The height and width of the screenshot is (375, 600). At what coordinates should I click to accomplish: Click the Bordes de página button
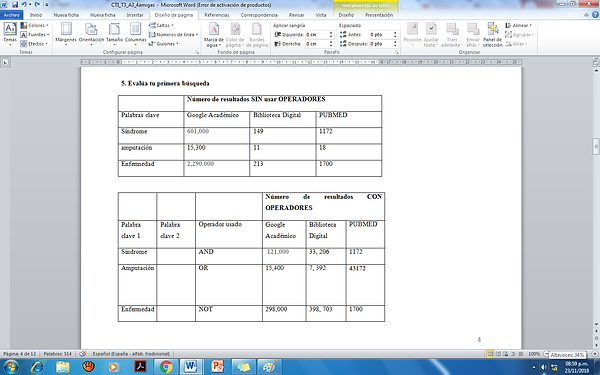tap(257, 34)
